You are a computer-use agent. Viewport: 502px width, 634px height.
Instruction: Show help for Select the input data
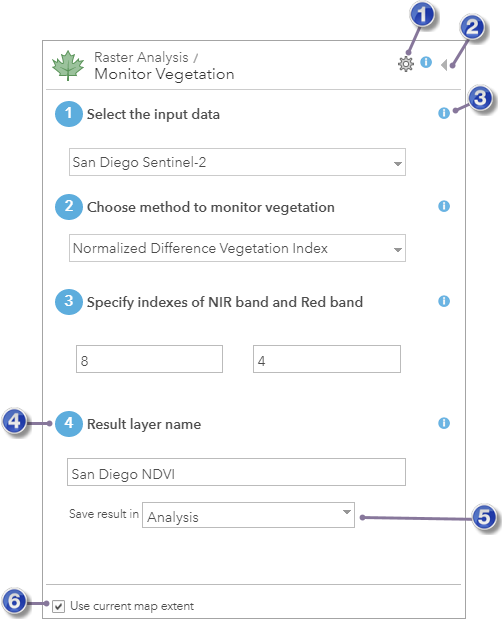tap(444, 113)
